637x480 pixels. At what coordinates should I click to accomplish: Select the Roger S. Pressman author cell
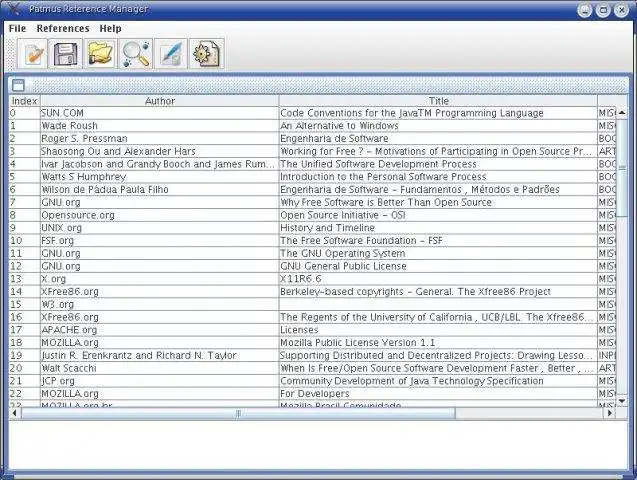pos(160,138)
